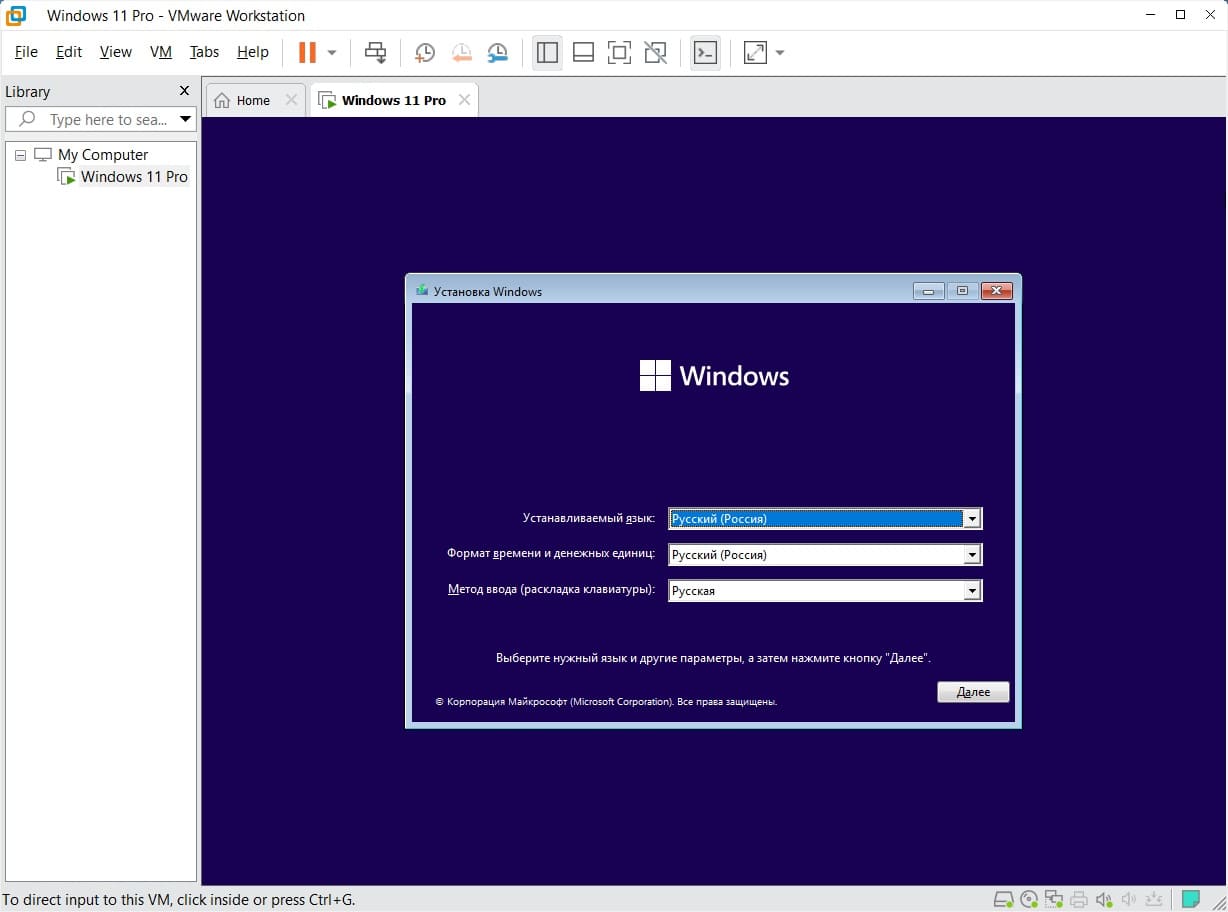The height and width of the screenshot is (912, 1228).
Task: Toggle the thumbnail bar view
Action: (x=583, y=53)
